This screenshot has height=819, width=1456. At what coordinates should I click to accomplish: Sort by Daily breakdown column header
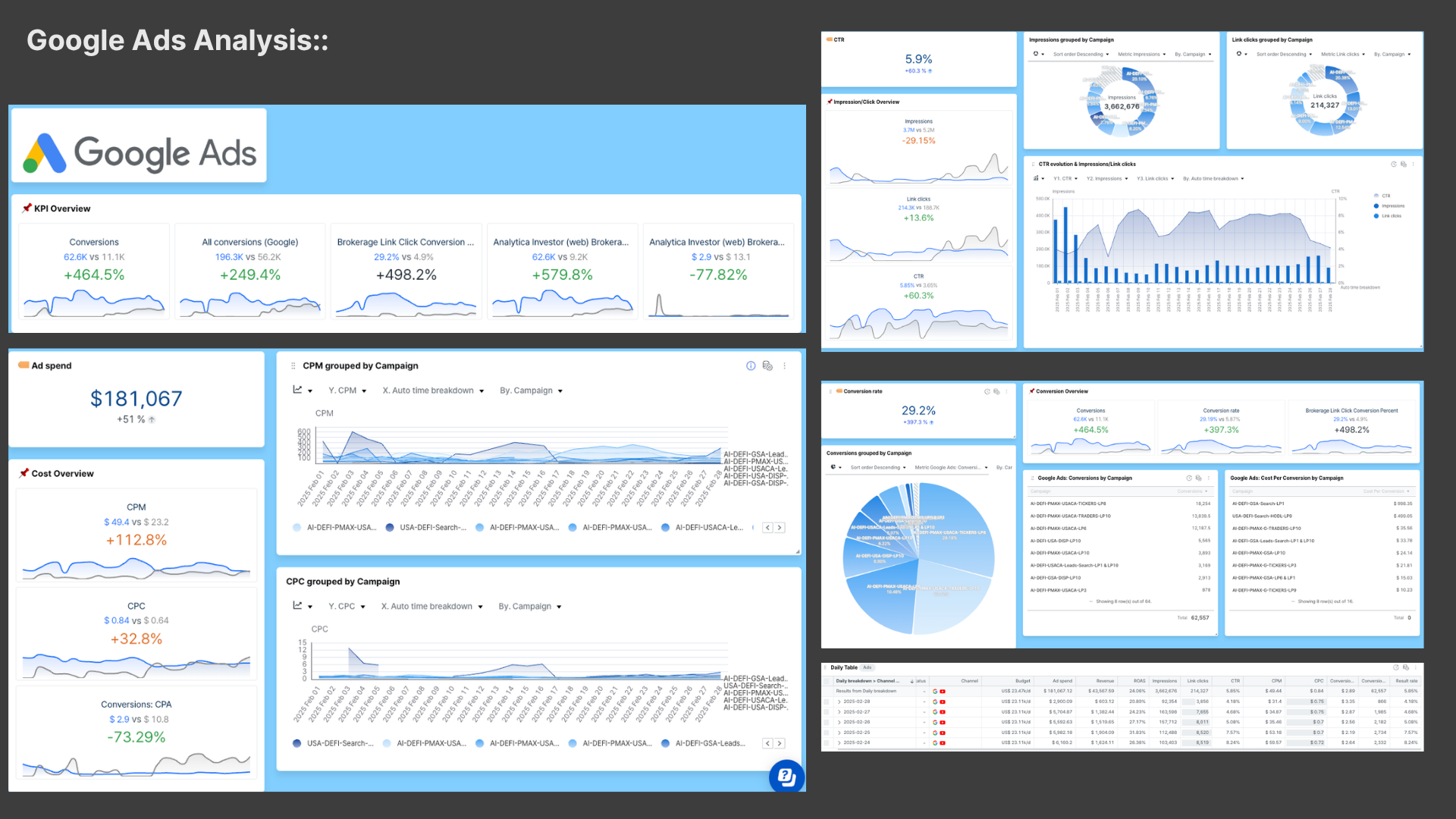click(x=866, y=681)
